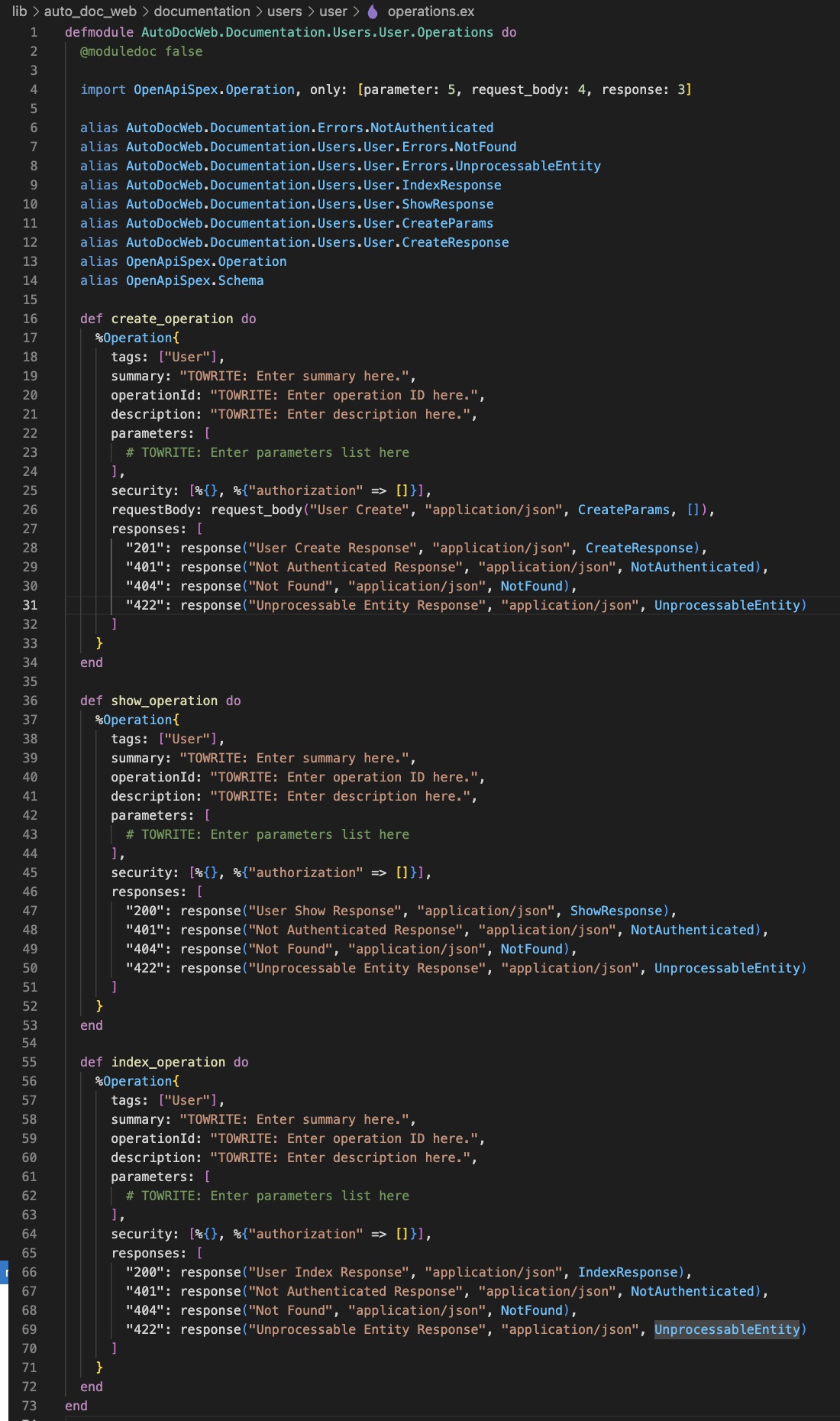This screenshot has height=1421, width=840.
Task: Expand the 'documentation' breadcrumb dropdown
Action: pyautogui.click(x=202, y=11)
